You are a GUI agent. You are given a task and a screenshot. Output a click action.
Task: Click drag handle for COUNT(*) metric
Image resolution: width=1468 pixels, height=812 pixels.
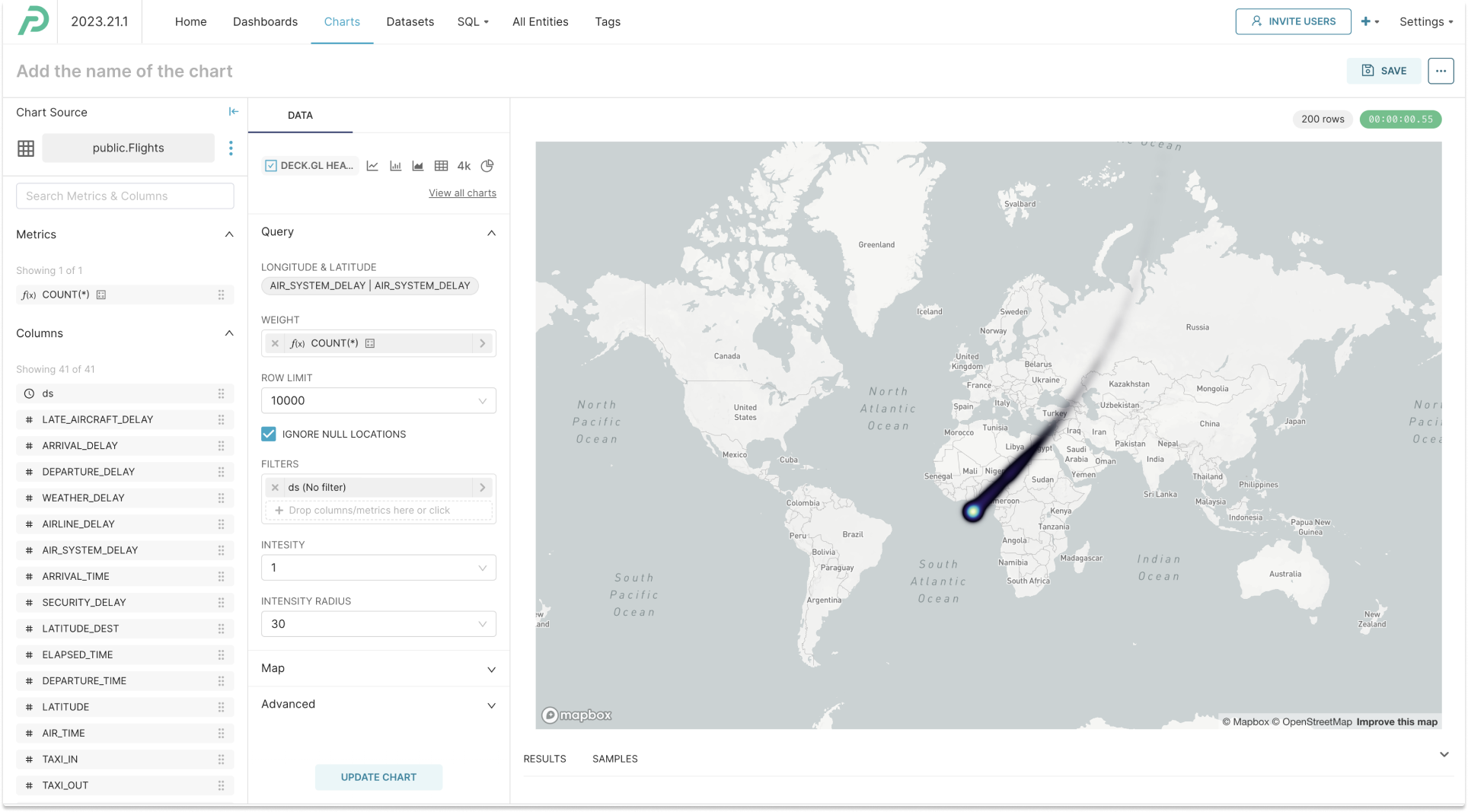pos(221,295)
